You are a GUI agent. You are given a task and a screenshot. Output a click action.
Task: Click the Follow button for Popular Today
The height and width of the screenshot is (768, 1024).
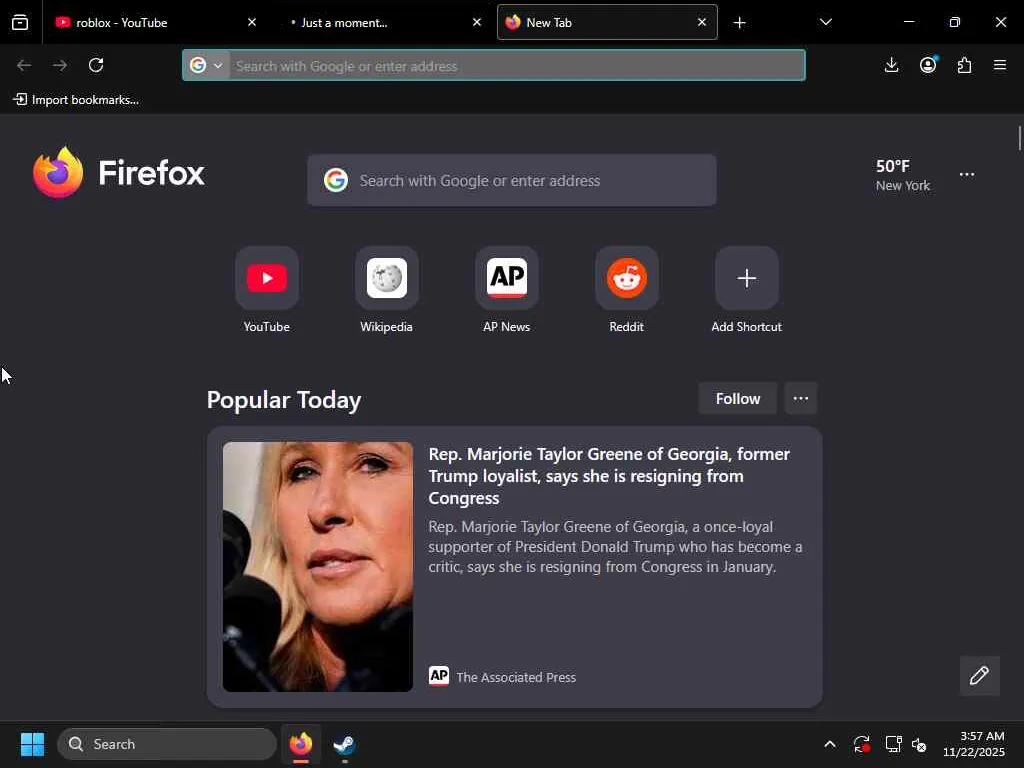point(738,398)
